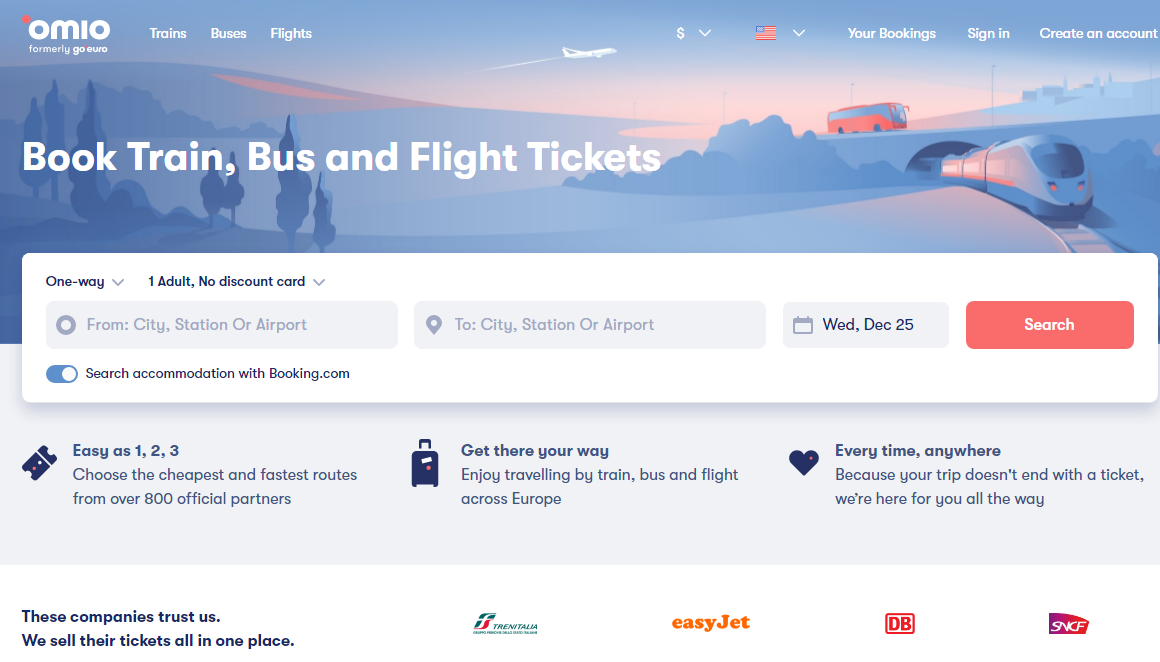Click the easyJet partner logo

click(x=710, y=623)
